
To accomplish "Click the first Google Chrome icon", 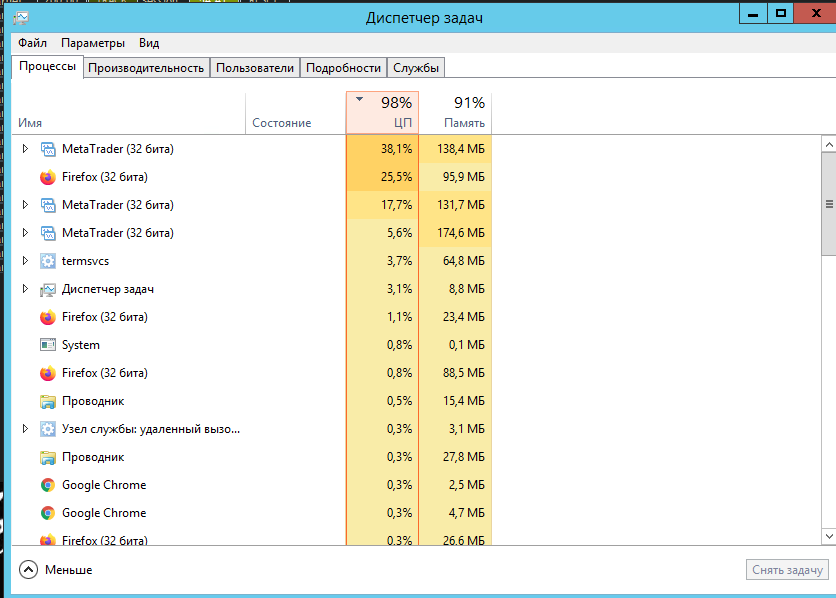I will click(x=48, y=485).
